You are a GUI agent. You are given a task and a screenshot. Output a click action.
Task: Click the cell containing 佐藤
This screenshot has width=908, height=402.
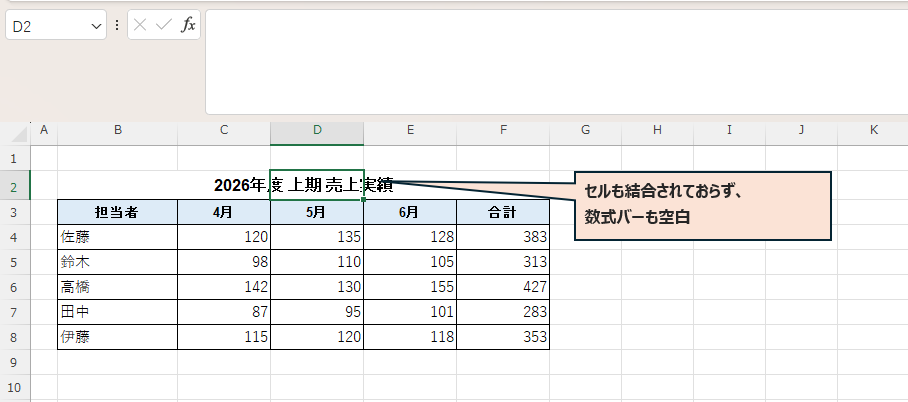click(x=118, y=237)
